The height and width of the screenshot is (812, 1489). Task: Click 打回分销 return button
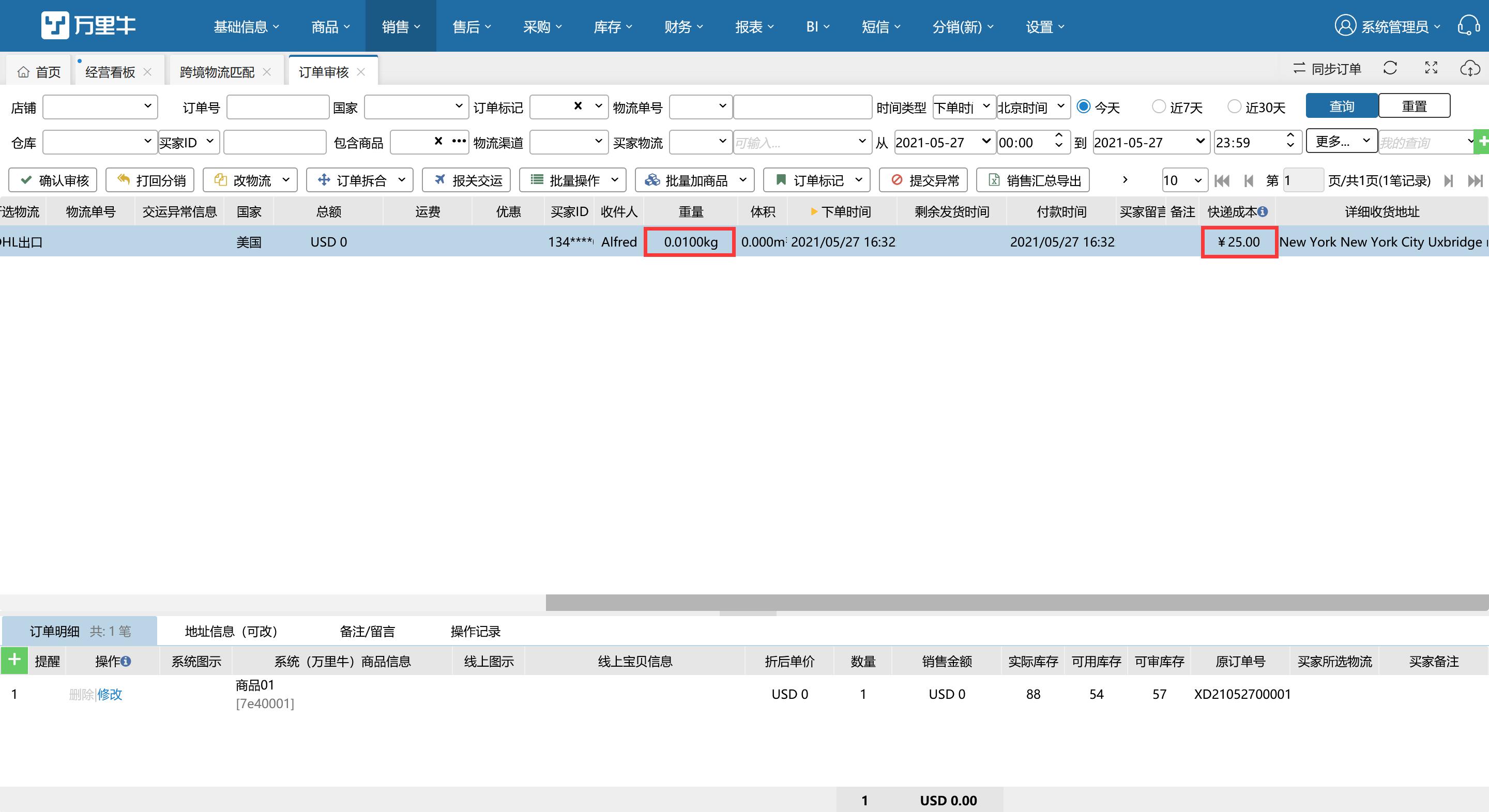click(x=150, y=180)
